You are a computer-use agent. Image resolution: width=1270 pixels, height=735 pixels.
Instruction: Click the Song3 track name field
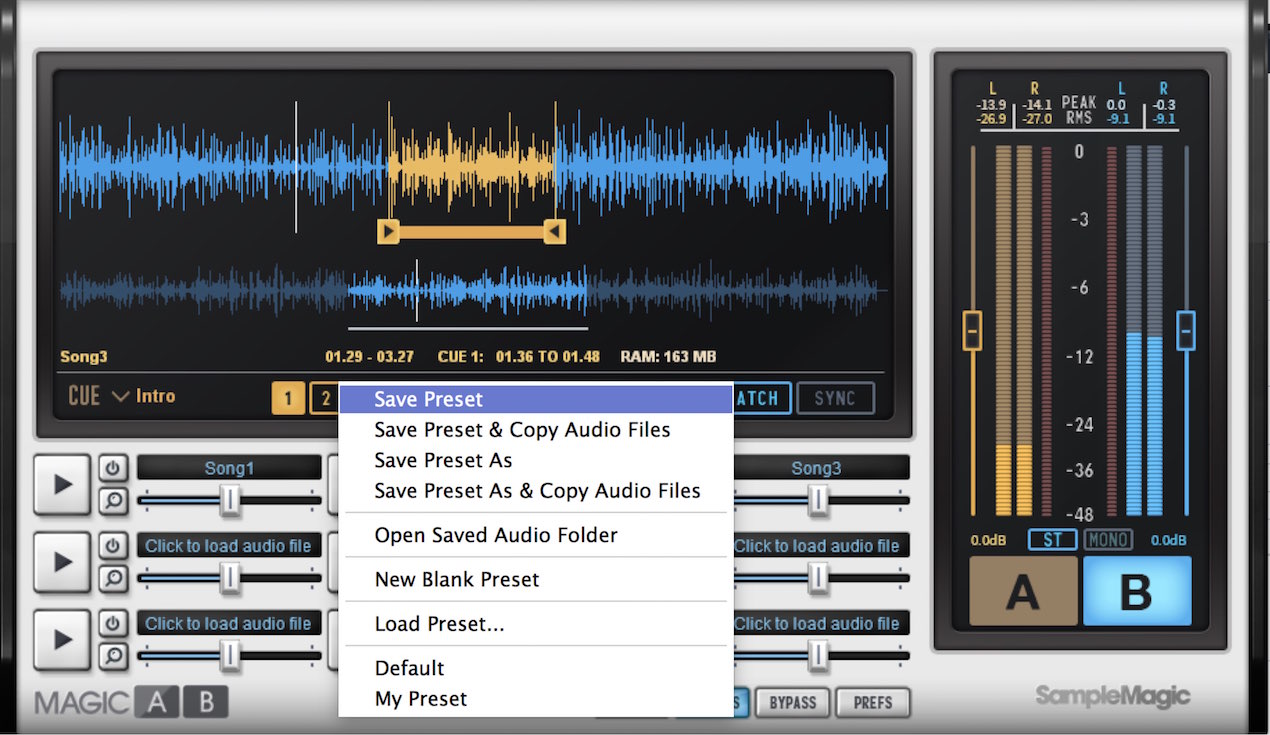coord(820,468)
